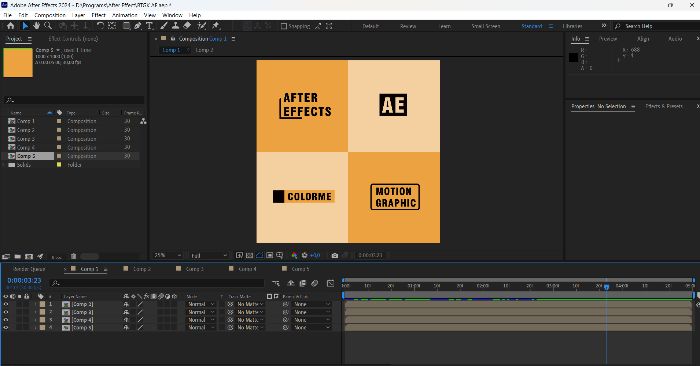Click the Home icon in the toolbar
Viewport: 700px width, 366px height.
(x=11, y=26)
